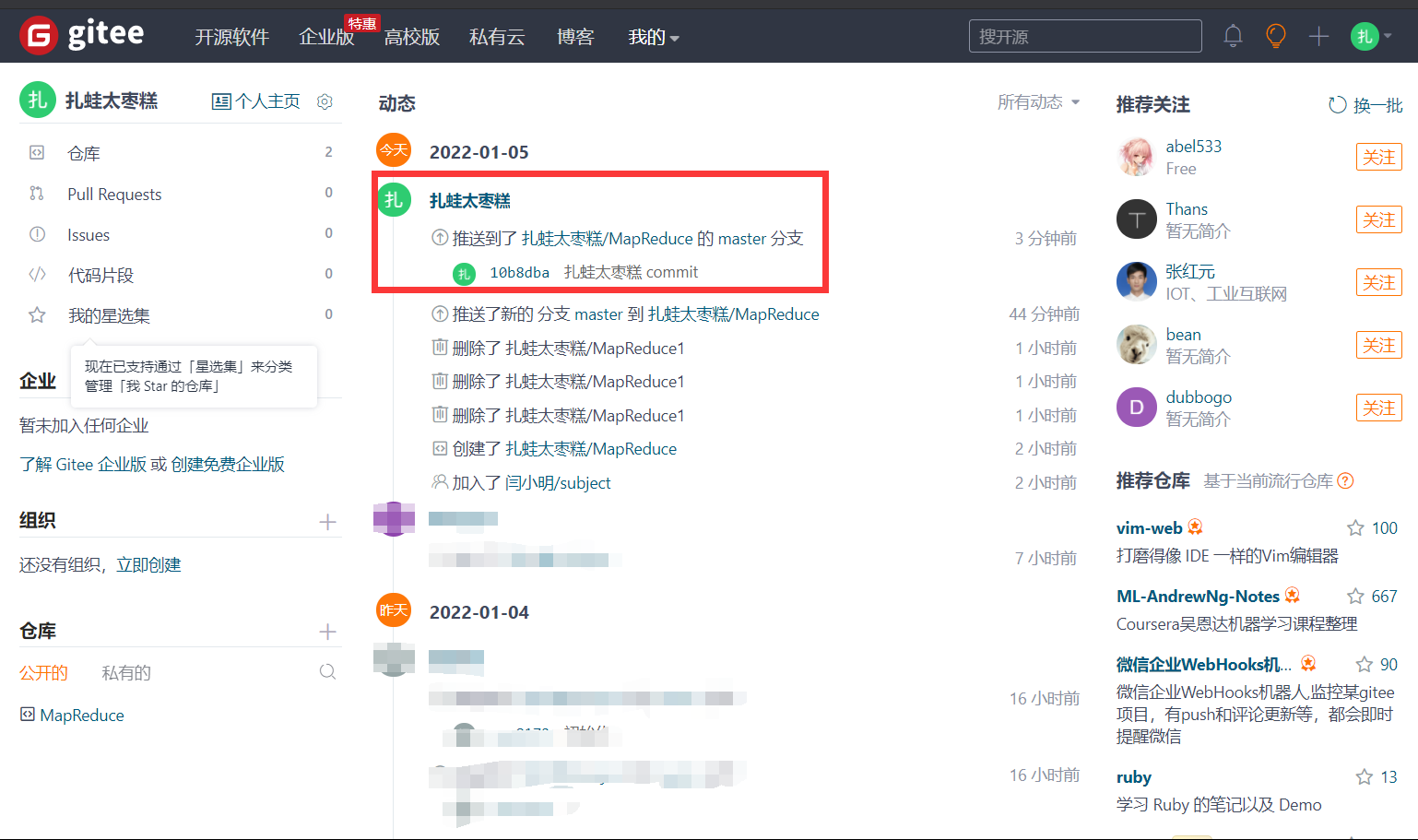Click the star icon for vim-web

(x=1355, y=528)
